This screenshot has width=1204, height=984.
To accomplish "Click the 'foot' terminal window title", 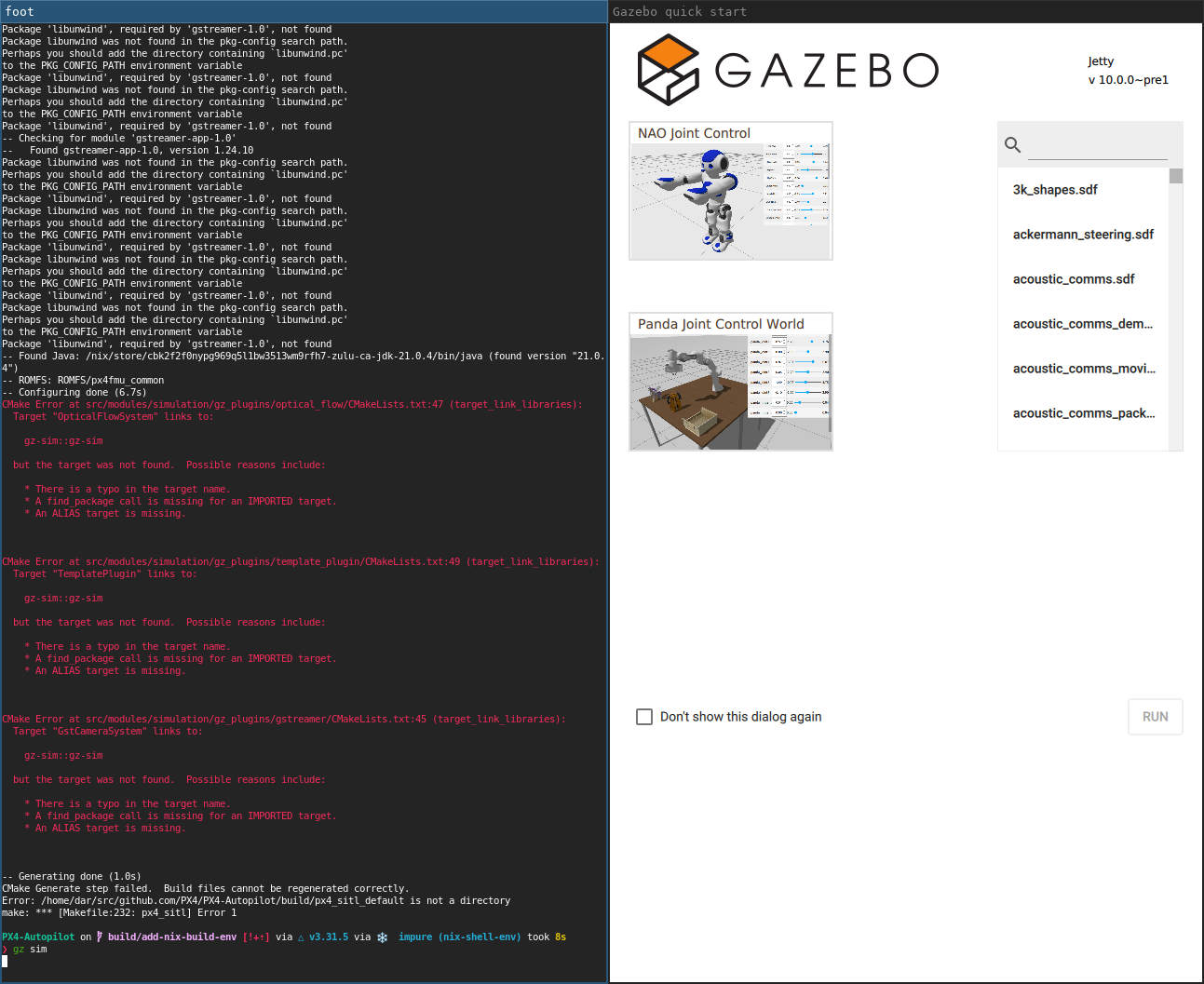I will 20,12.
